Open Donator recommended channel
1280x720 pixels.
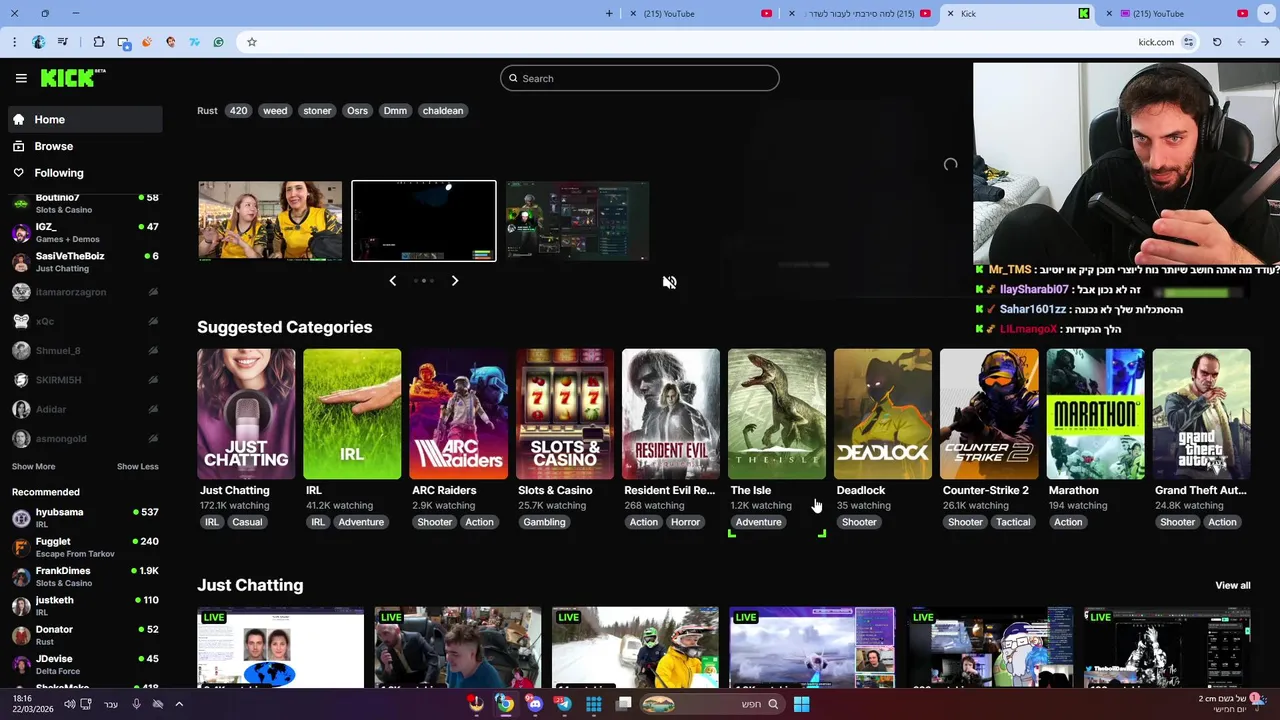pos(85,635)
